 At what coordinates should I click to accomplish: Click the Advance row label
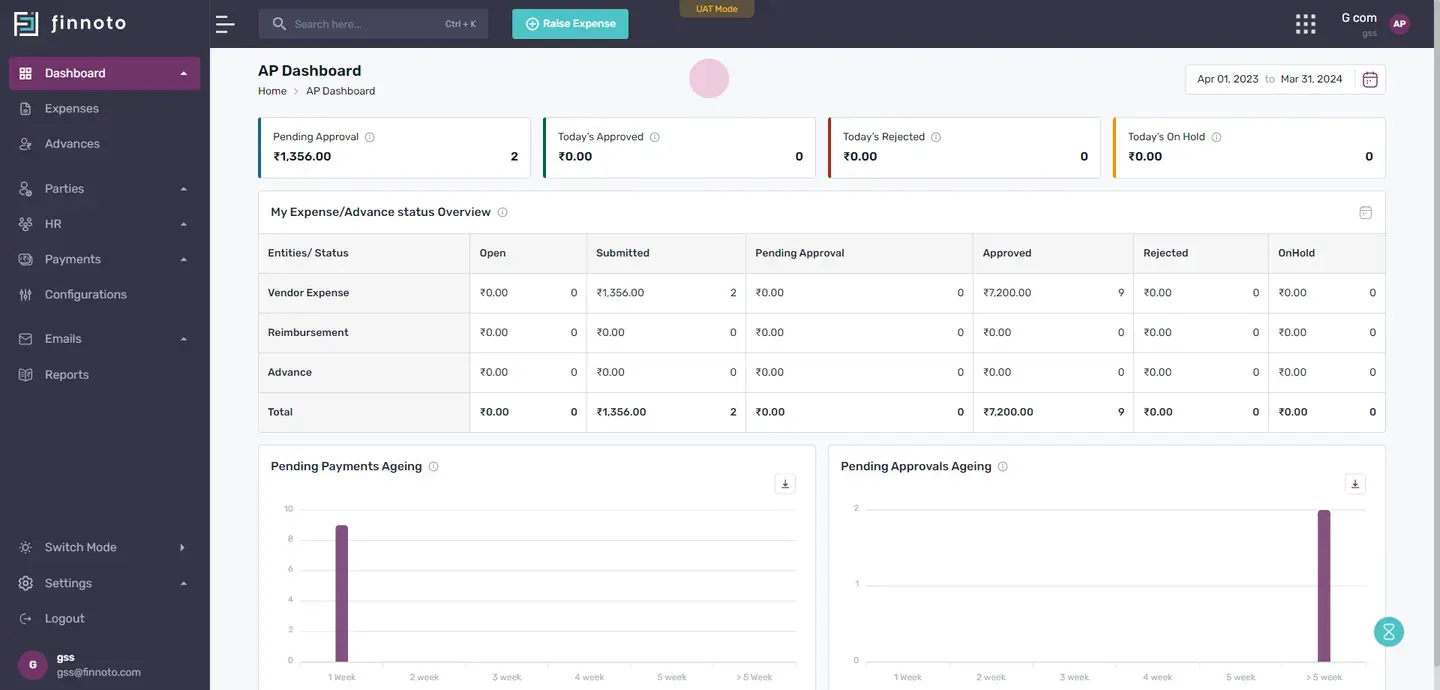290,372
